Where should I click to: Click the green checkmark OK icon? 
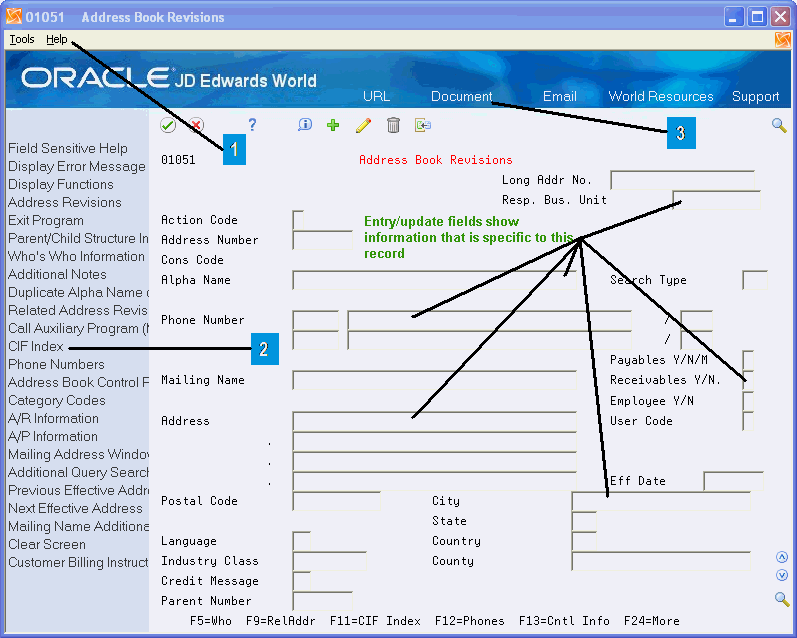[x=168, y=125]
